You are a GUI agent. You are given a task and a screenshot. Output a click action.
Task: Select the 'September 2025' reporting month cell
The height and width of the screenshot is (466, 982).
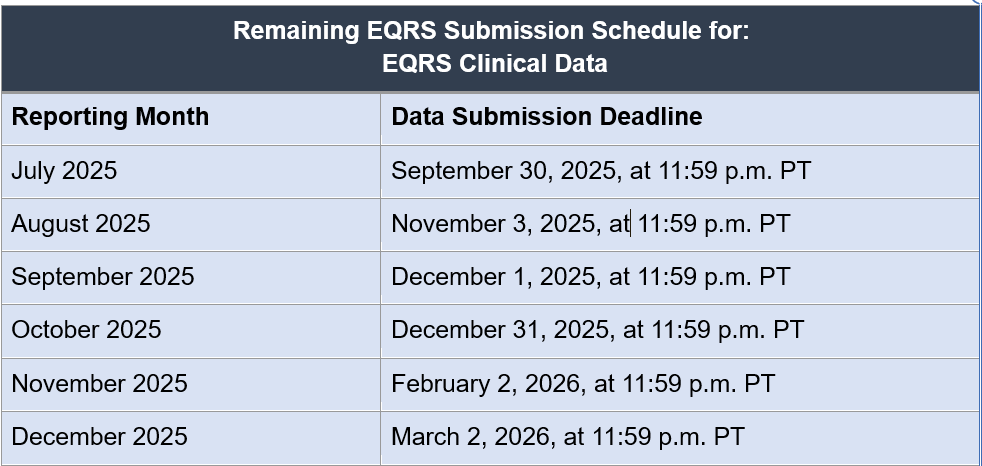[x=102, y=277]
